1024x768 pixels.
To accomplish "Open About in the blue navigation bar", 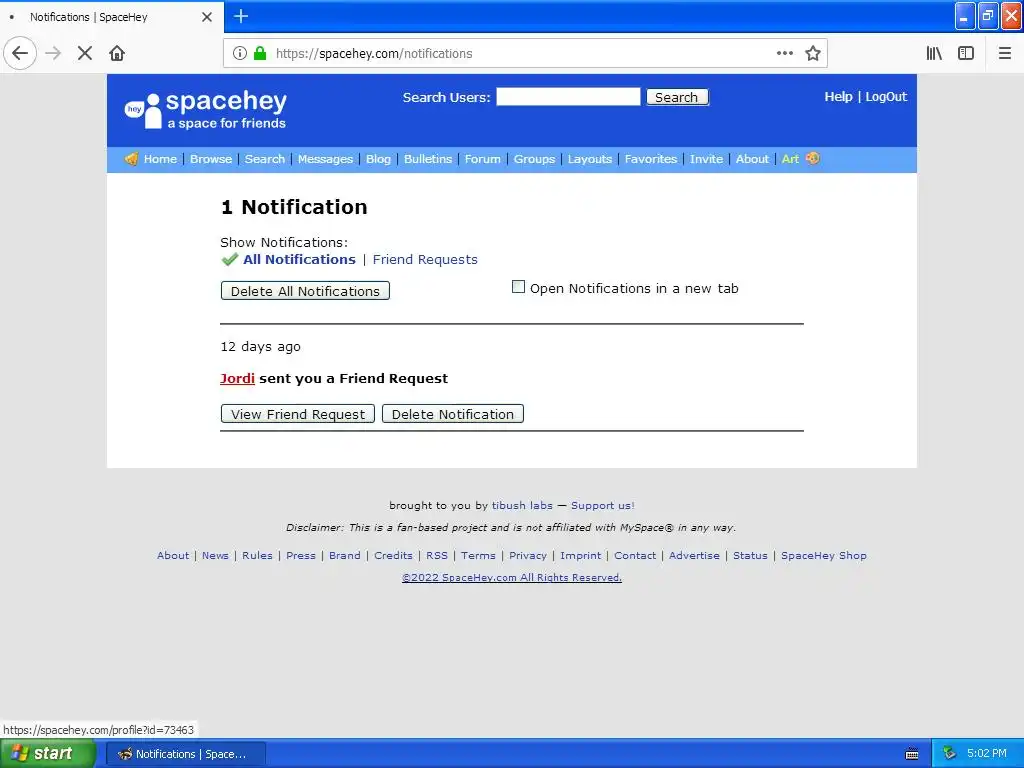I will 752,159.
